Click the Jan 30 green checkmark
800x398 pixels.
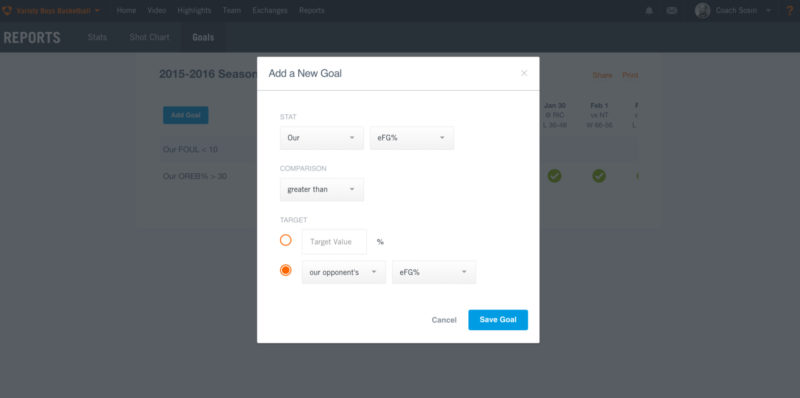(554, 176)
